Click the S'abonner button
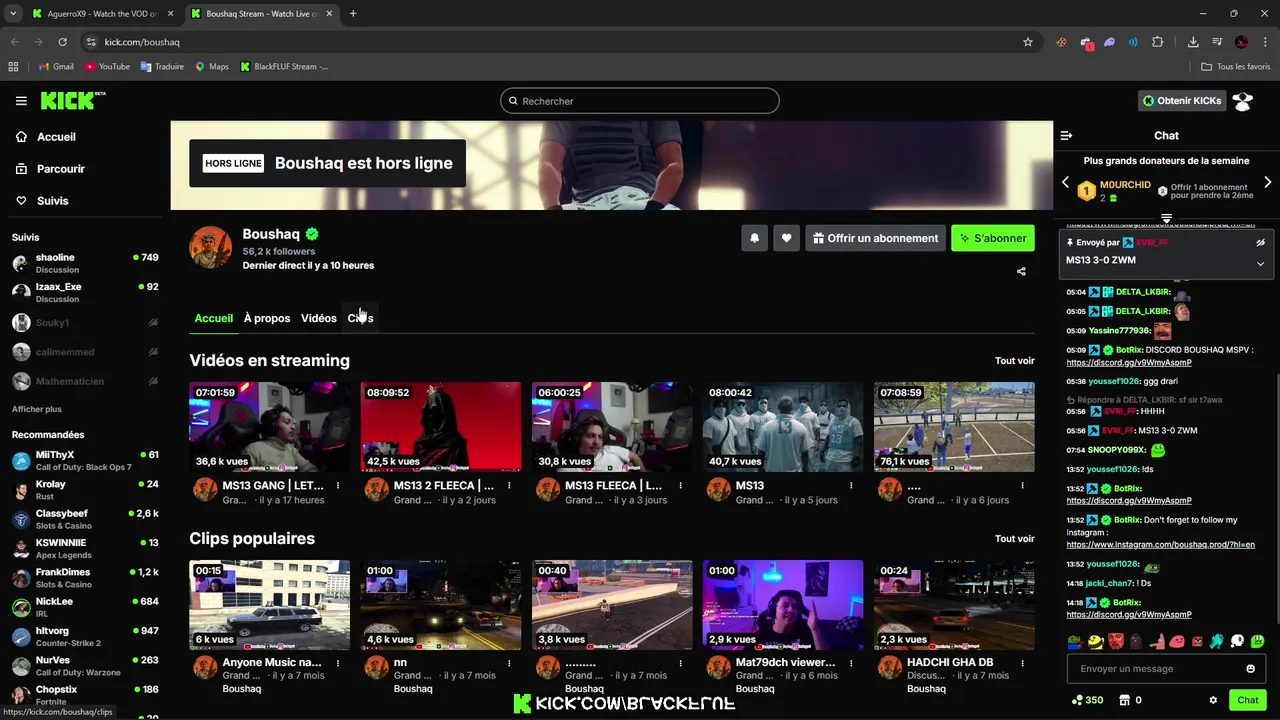 pos(993,238)
